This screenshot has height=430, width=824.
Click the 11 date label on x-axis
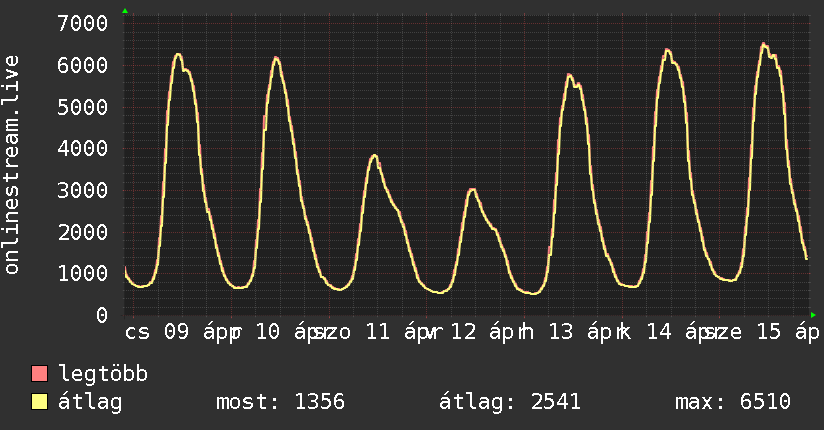coord(377,332)
